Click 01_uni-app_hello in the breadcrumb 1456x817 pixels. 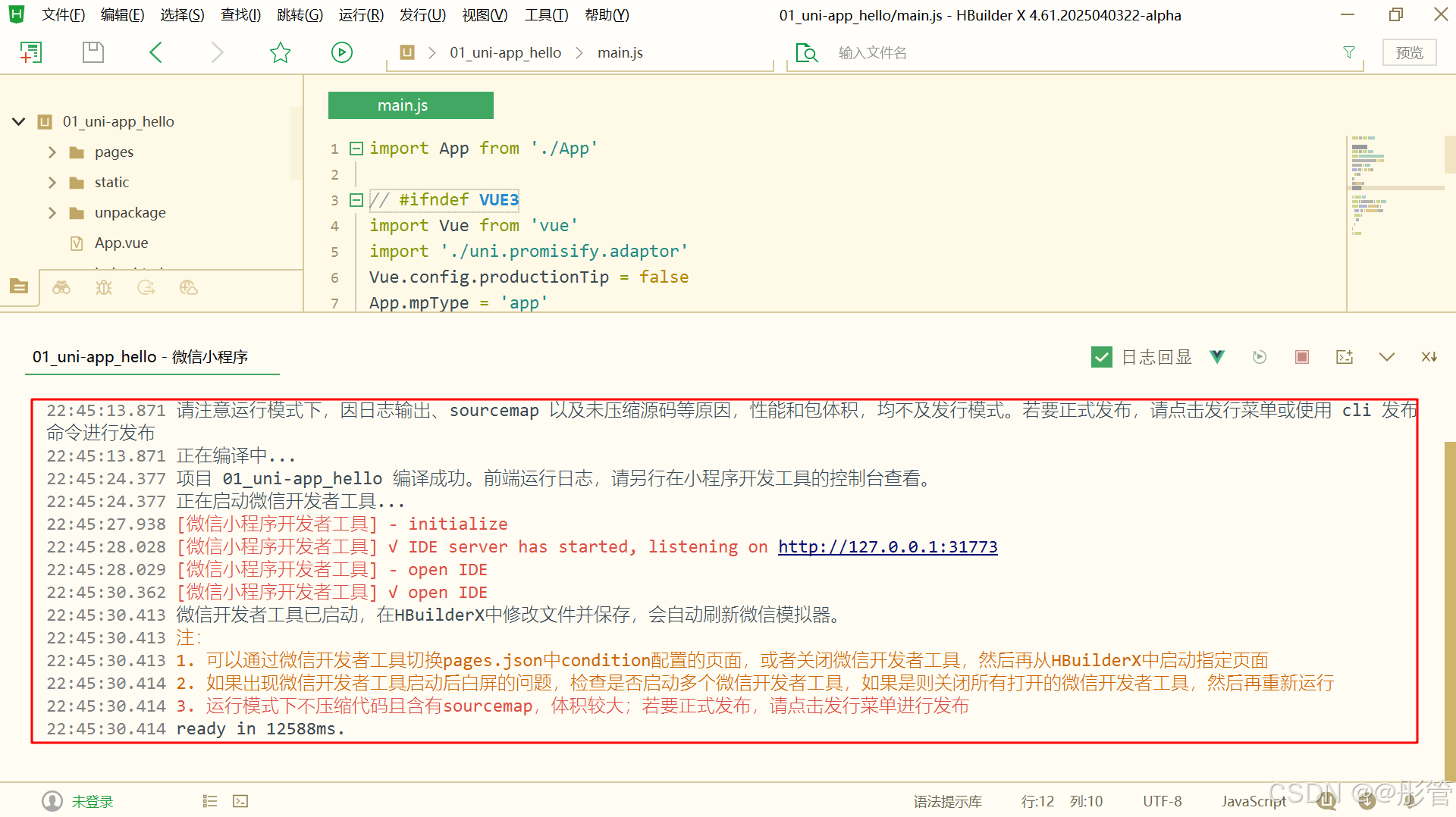[x=505, y=52]
